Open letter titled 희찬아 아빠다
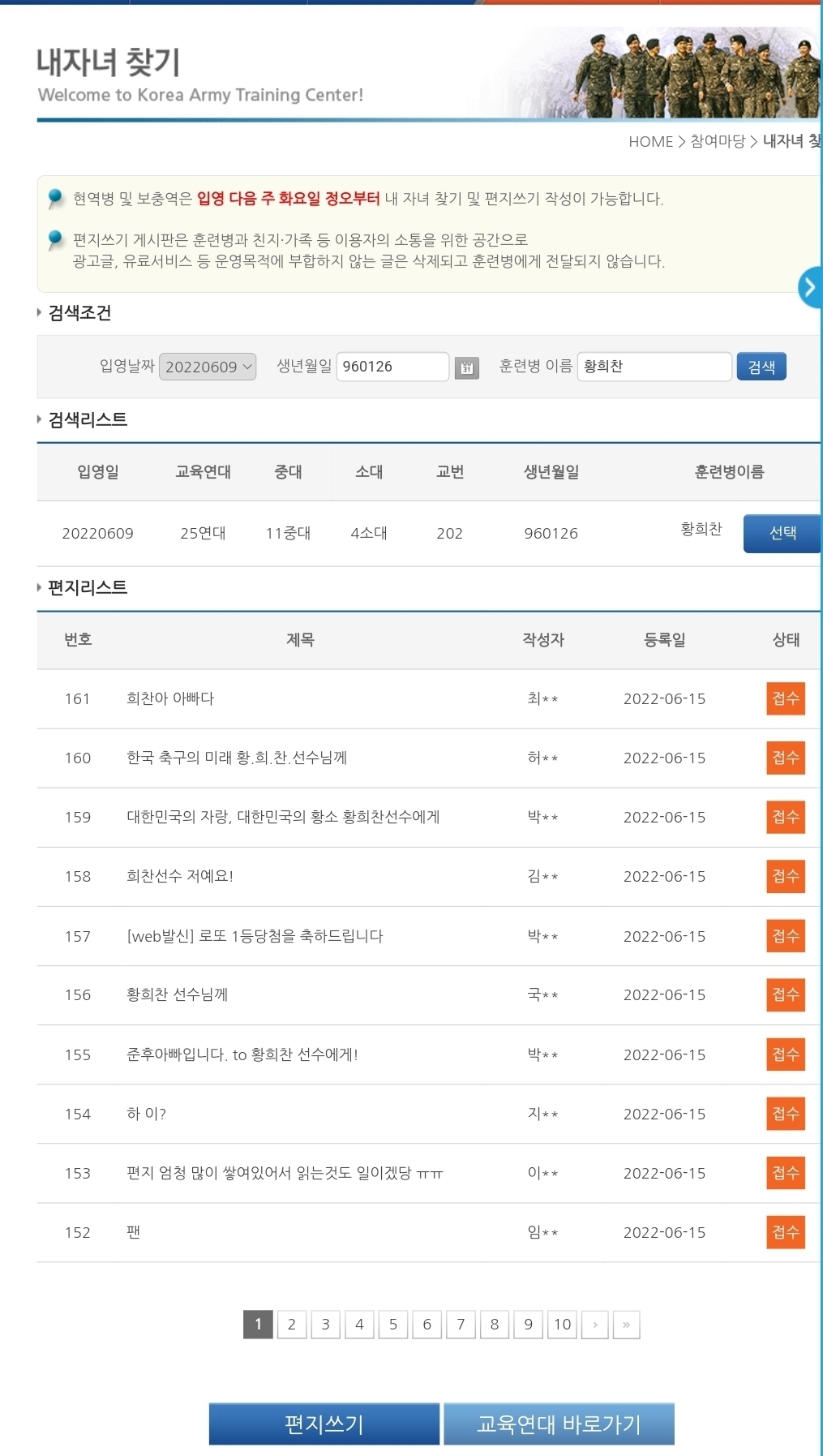Image resolution: width=823 pixels, height=1456 pixels. tap(170, 698)
